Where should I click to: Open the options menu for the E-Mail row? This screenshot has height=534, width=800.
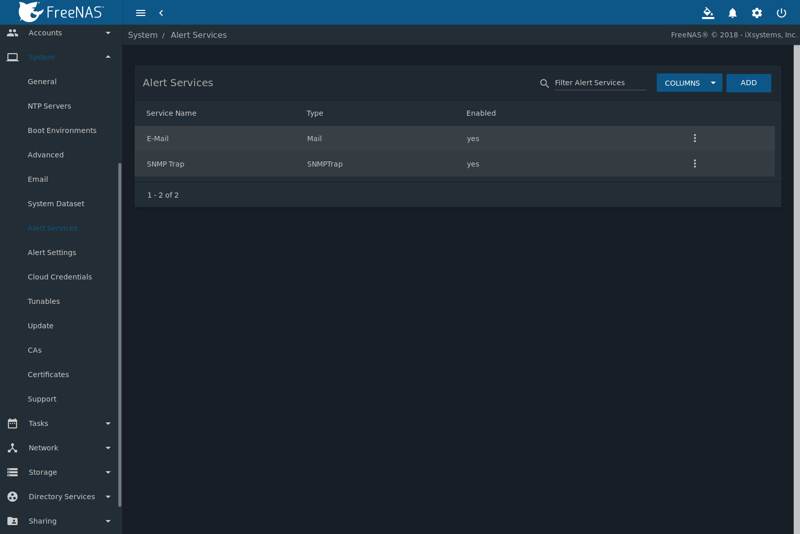pos(694,138)
